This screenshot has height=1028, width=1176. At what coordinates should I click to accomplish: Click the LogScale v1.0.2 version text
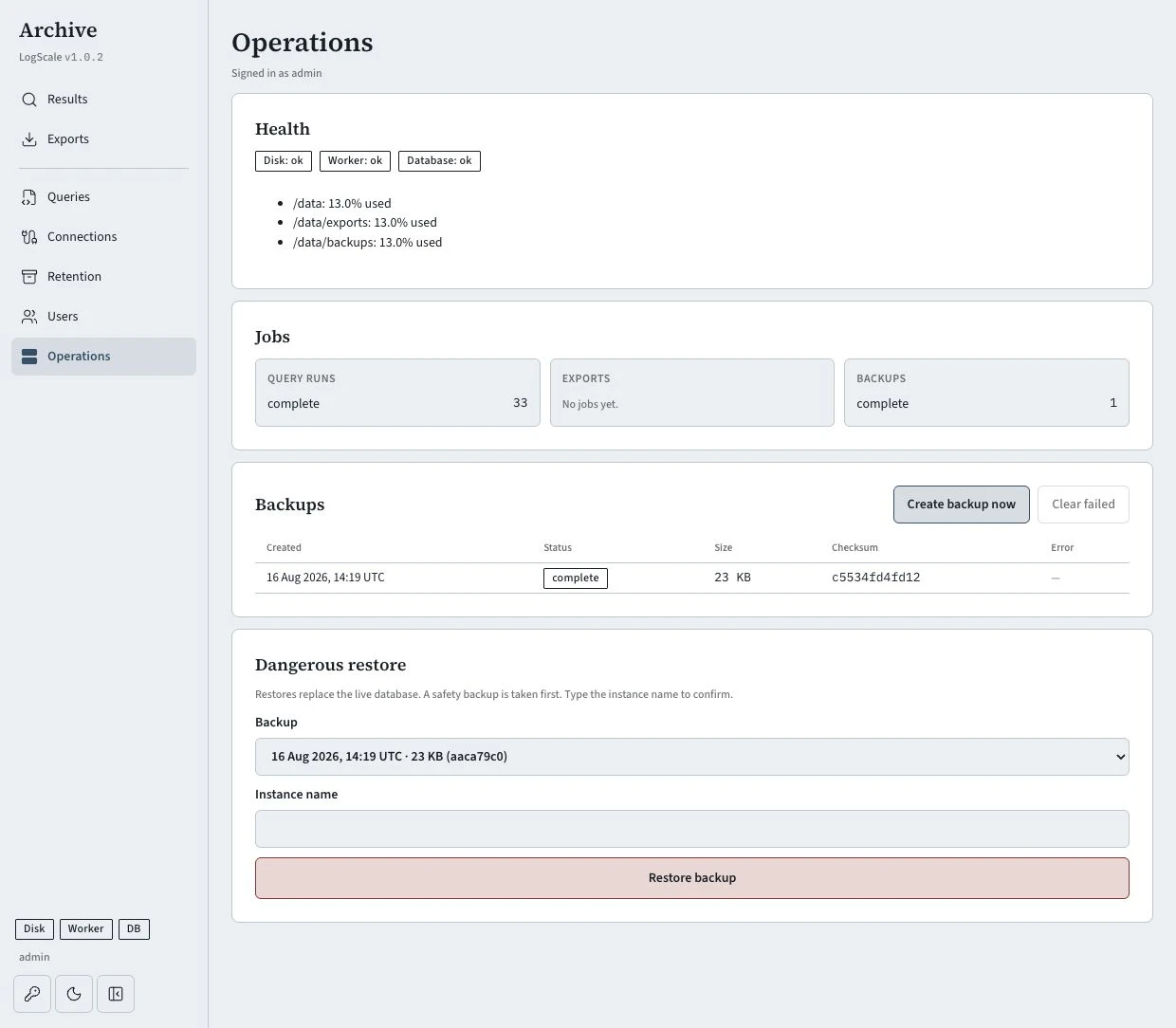pyautogui.click(x=62, y=58)
